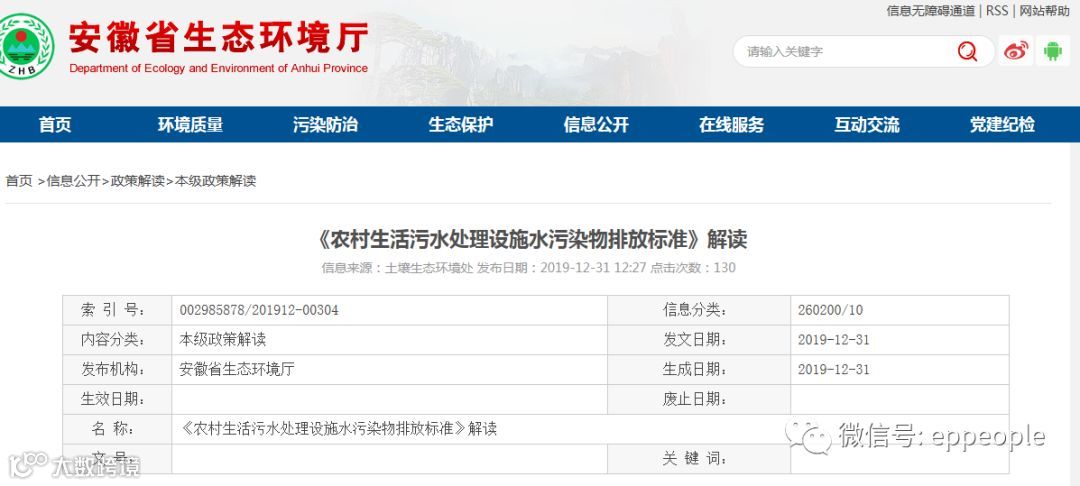Open the 互动交流 navigation item
Image resolution: width=1080 pixels, height=486 pixels.
tap(866, 125)
